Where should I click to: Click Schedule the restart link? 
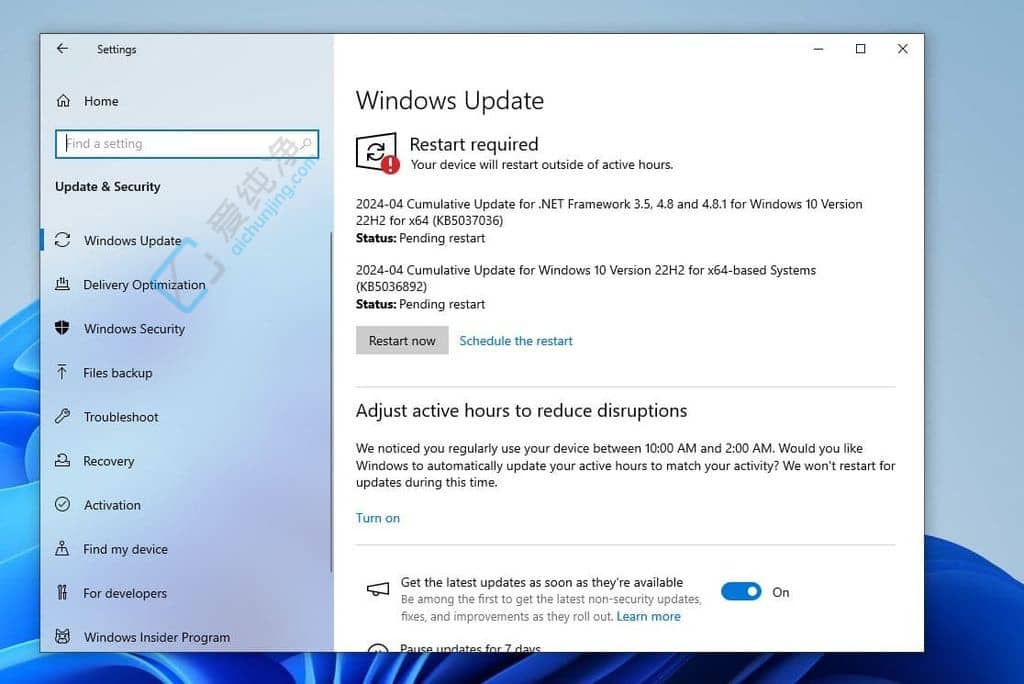(516, 341)
